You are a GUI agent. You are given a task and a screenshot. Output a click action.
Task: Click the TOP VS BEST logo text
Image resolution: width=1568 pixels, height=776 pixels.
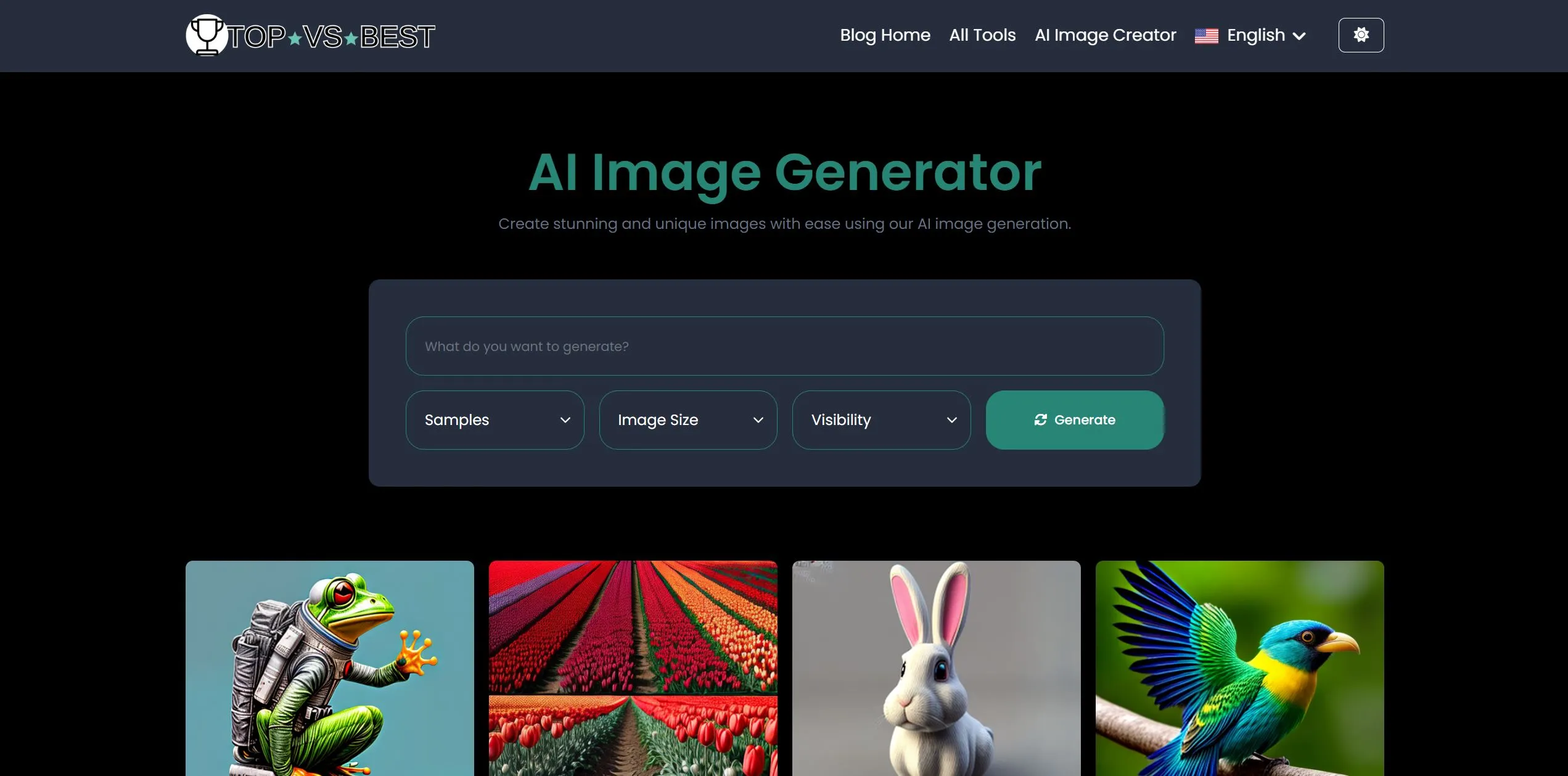(332, 36)
